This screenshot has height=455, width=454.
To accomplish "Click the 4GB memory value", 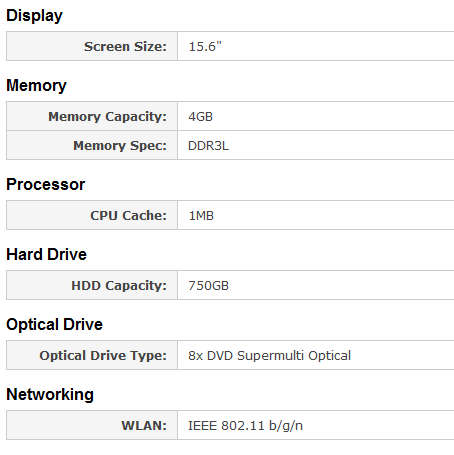I will (x=200, y=117).
